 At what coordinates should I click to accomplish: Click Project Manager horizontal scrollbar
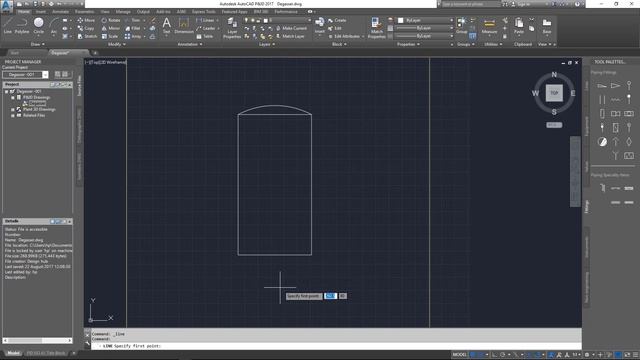coord(37,340)
